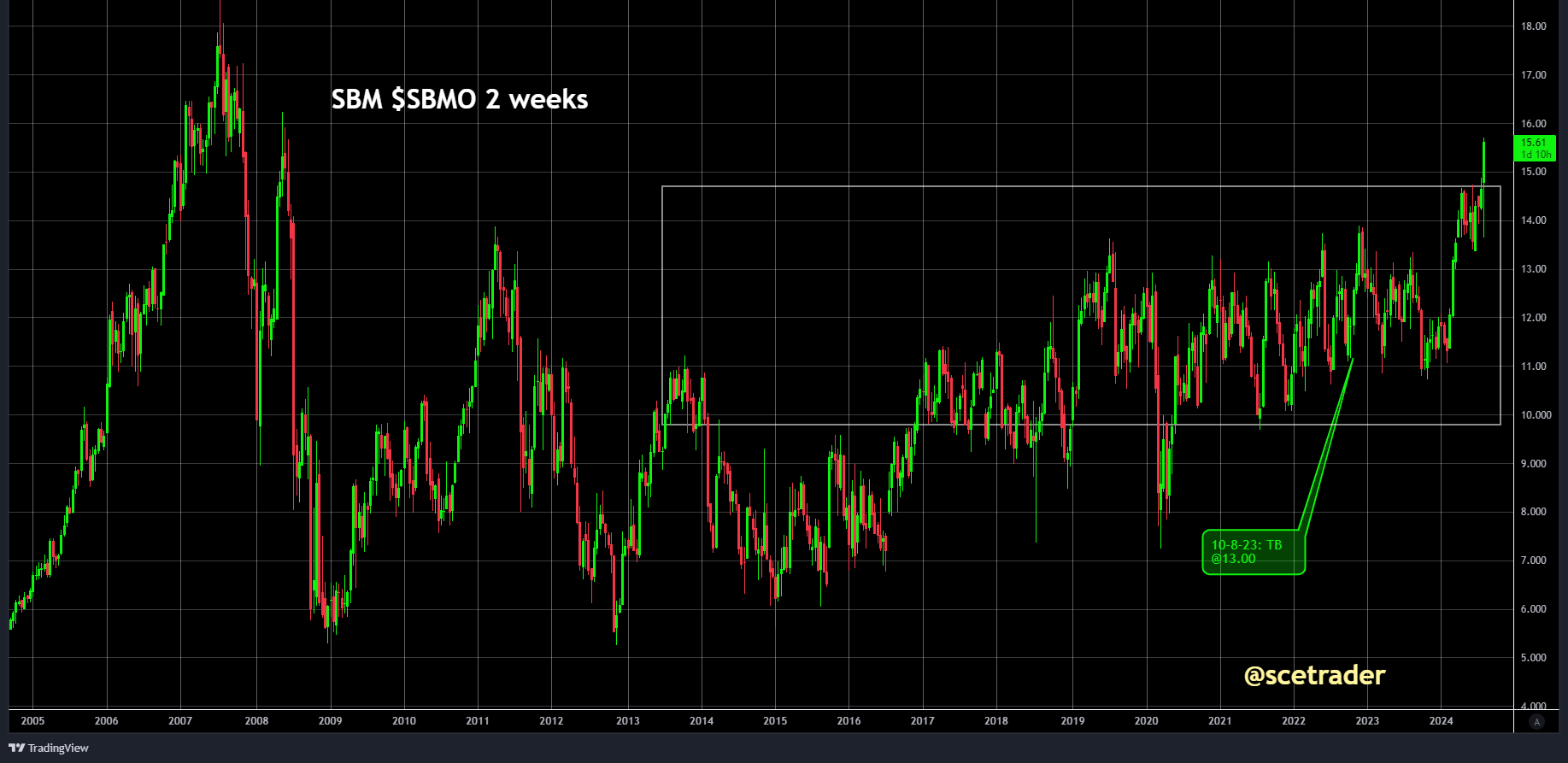Image resolution: width=1568 pixels, height=763 pixels.
Task: Click the 2010 label on time axis
Action: click(x=404, y=721)
